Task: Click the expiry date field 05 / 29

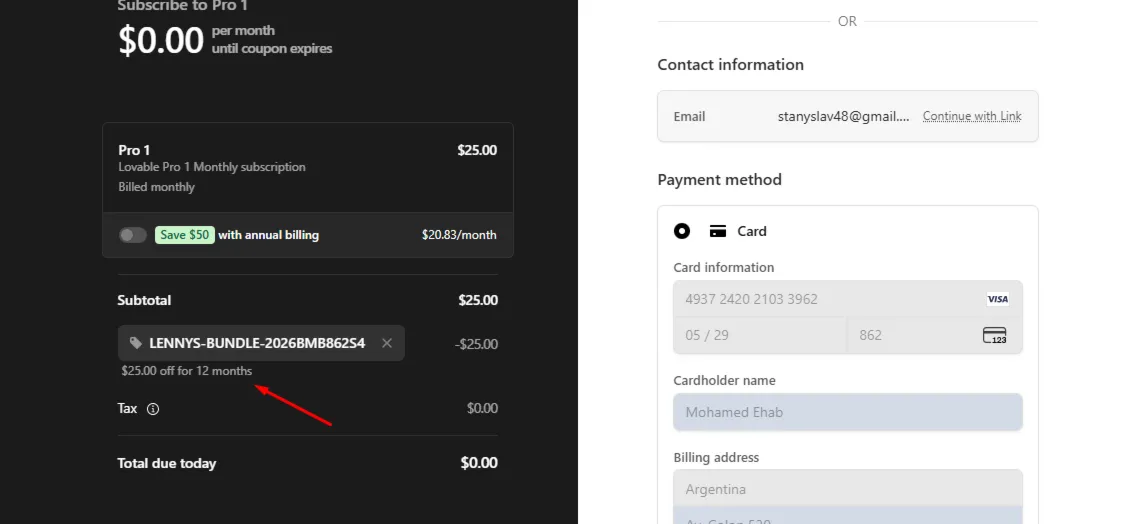Action: [x=760, y=335]
